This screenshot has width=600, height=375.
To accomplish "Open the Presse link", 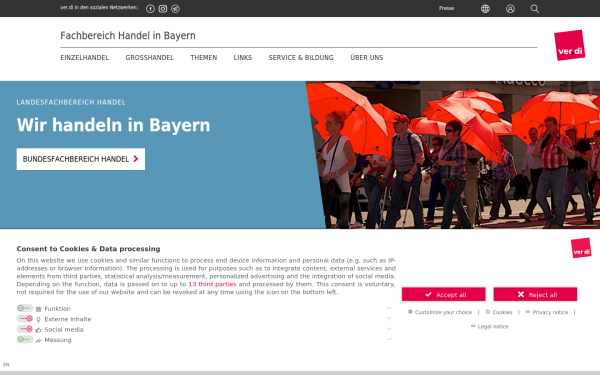I will pos(446,8).
